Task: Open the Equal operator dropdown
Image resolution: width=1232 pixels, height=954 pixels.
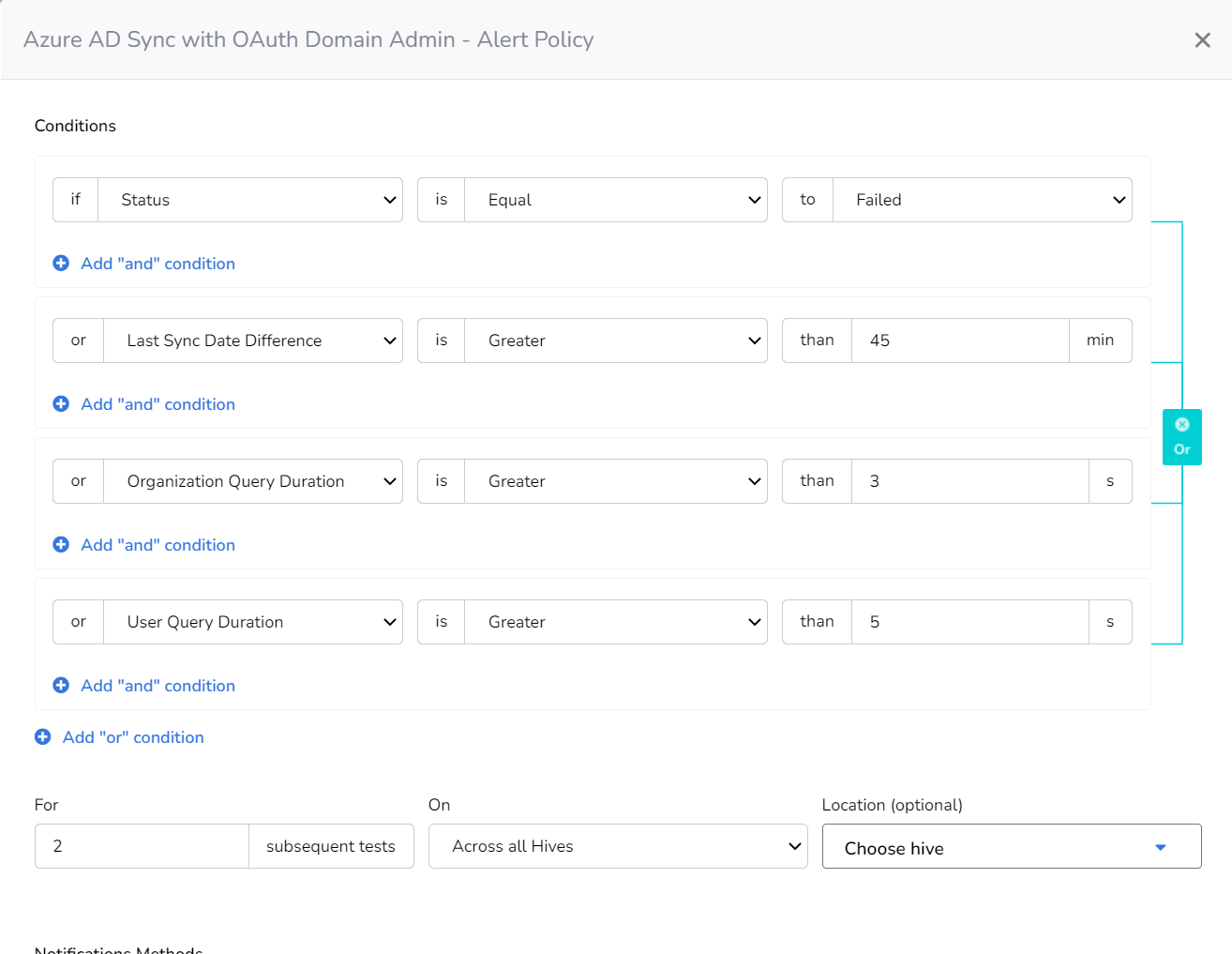Action: 615,200
